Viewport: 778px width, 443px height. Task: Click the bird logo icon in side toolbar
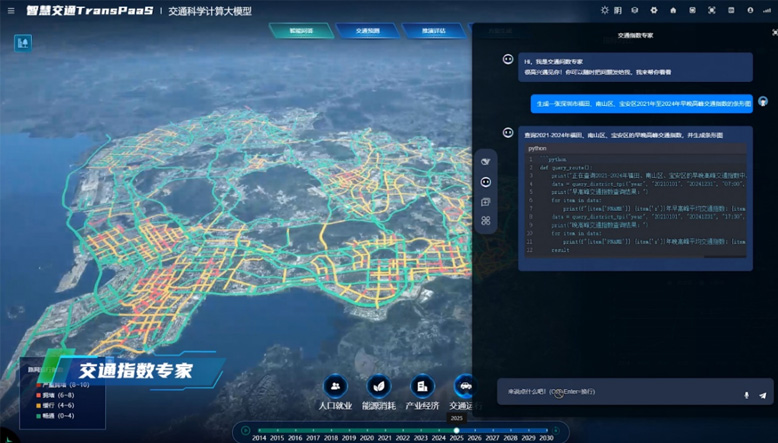tap(486, 161)
